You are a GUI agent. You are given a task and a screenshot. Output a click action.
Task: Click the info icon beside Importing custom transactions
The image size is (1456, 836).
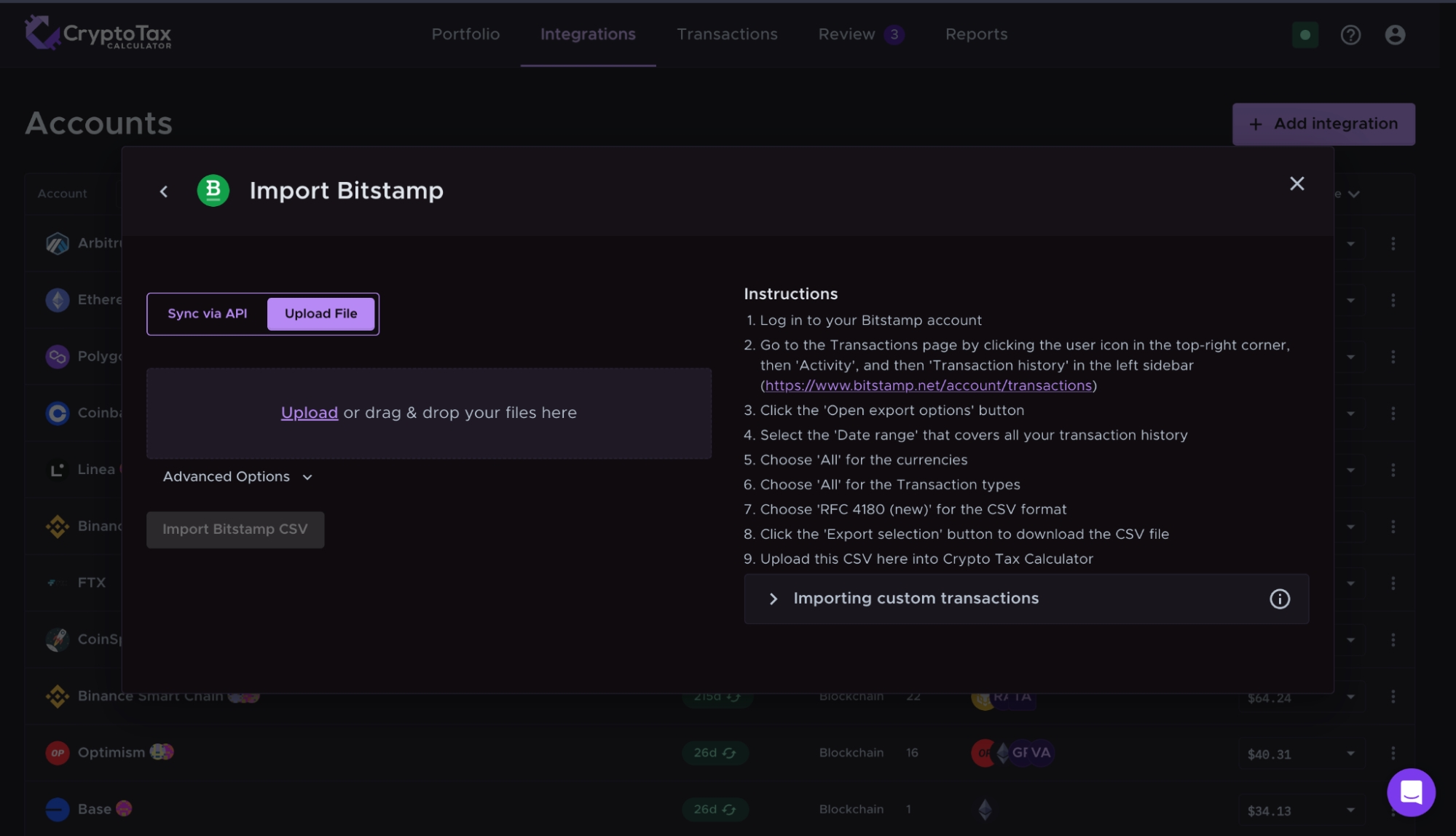pos(1279,599)
